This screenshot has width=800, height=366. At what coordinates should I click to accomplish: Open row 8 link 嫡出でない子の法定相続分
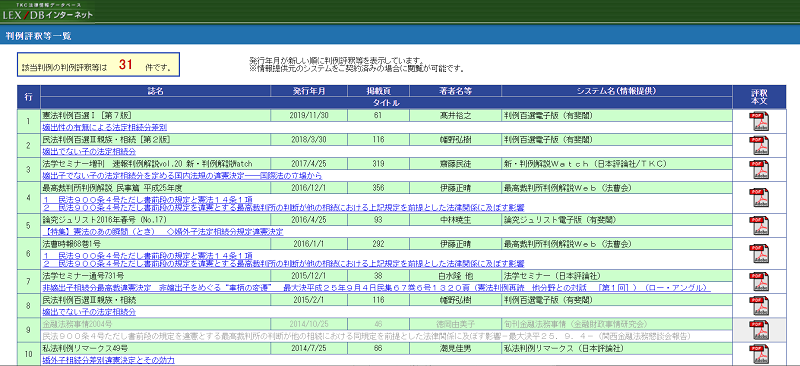89,311
